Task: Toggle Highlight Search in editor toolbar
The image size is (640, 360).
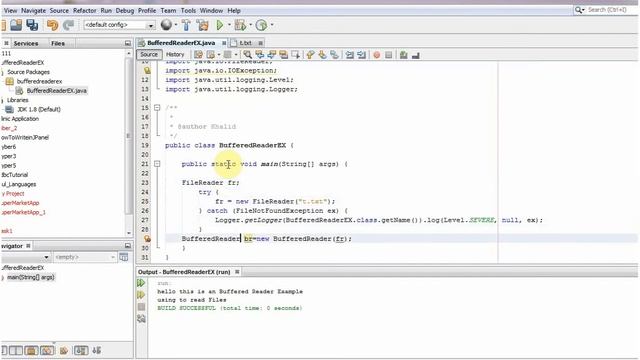Action: 283,55
